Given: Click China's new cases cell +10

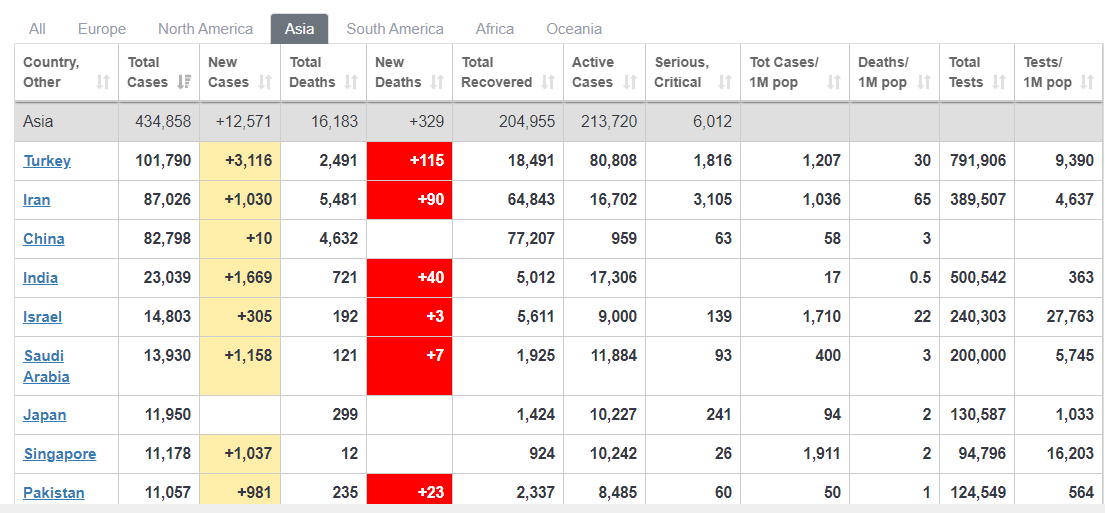Looking at the screenshot, I should pos(240,238).
